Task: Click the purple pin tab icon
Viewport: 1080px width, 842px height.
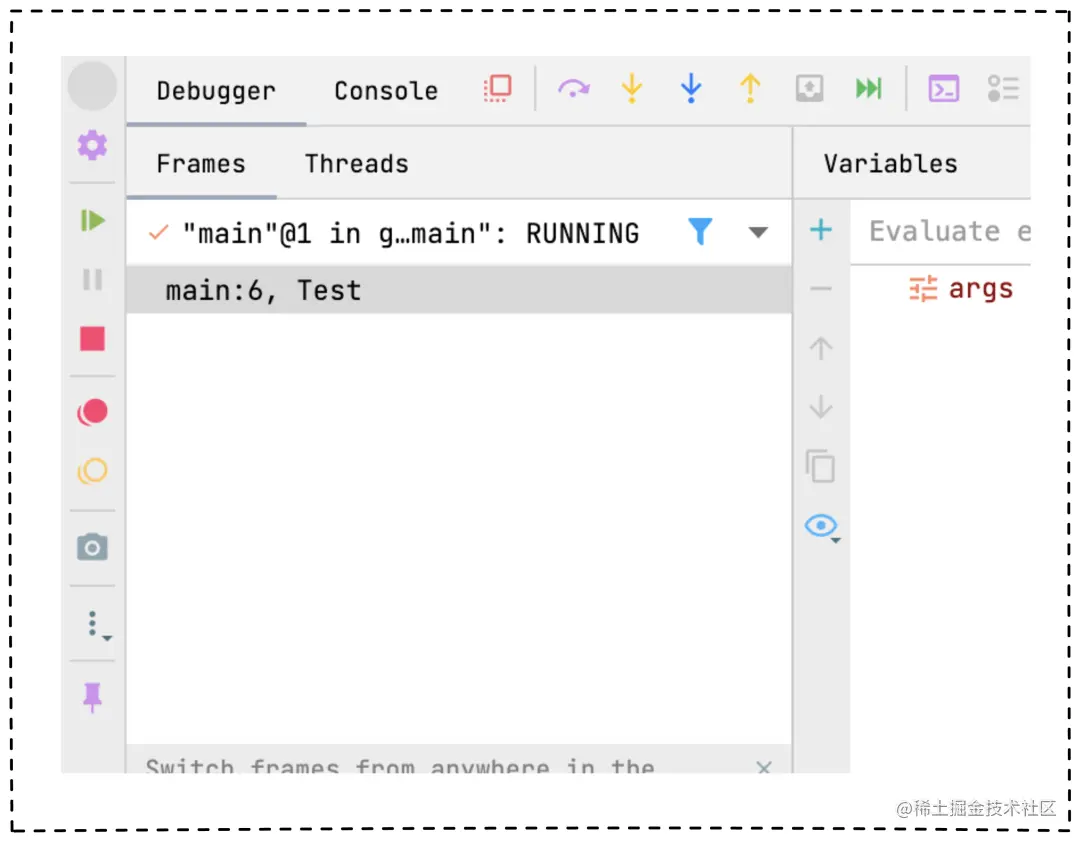Action: (x=92, y=697)
